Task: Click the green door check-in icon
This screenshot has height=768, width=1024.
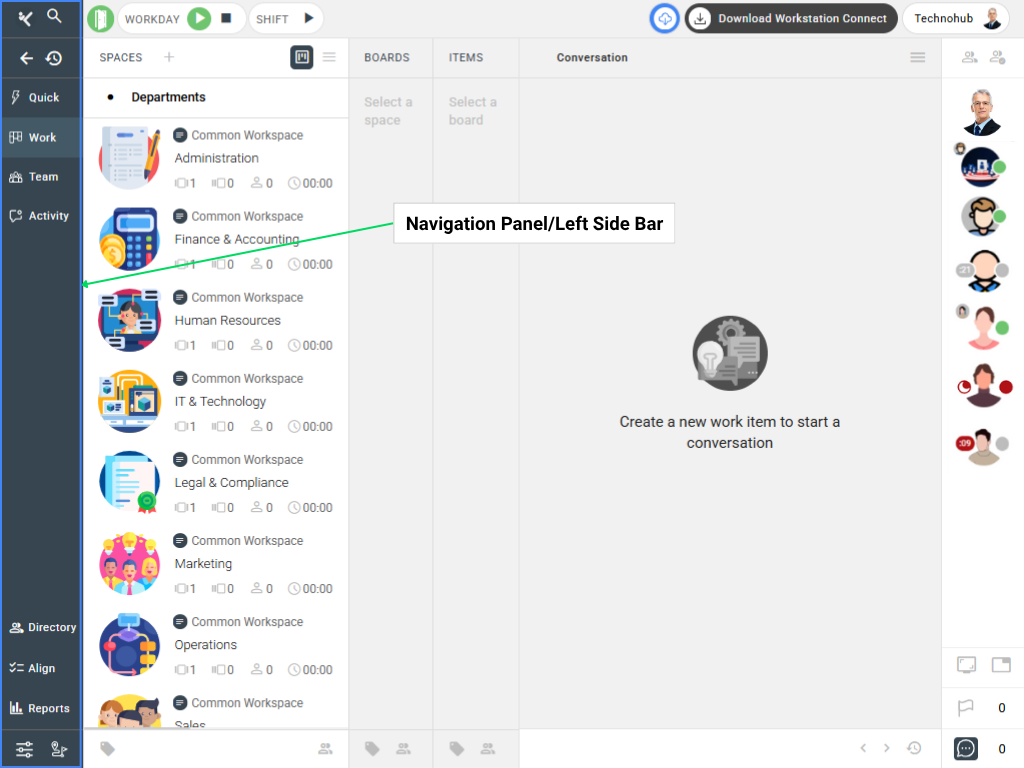Action: [x=100, y=18]
